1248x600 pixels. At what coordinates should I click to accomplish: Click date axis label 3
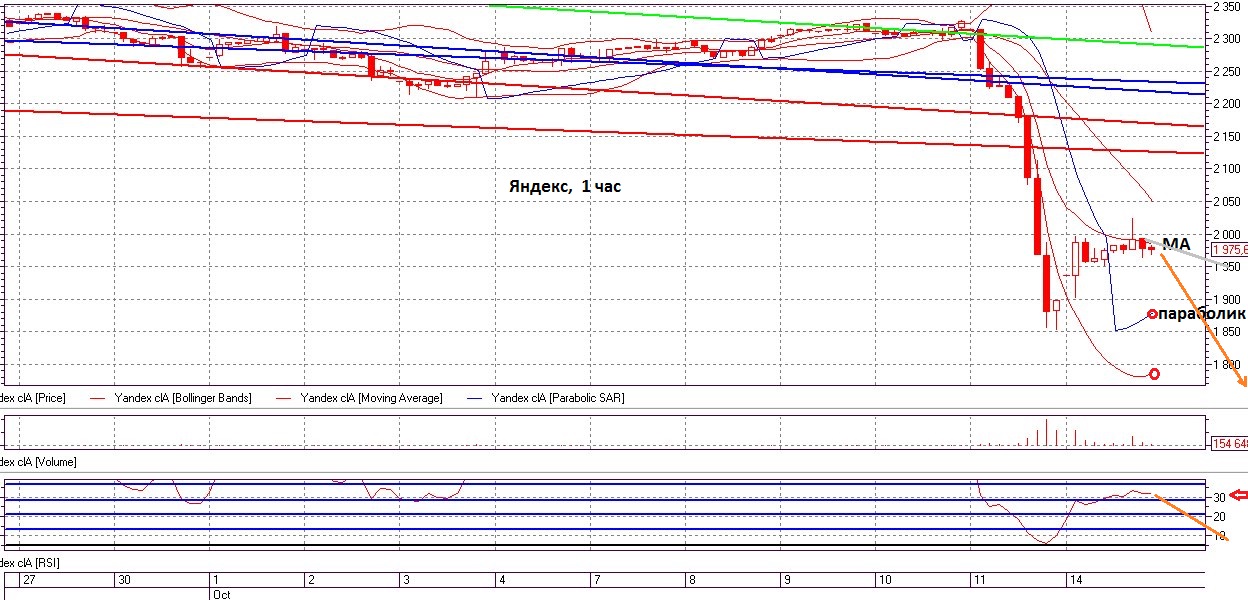pos(406,579)
